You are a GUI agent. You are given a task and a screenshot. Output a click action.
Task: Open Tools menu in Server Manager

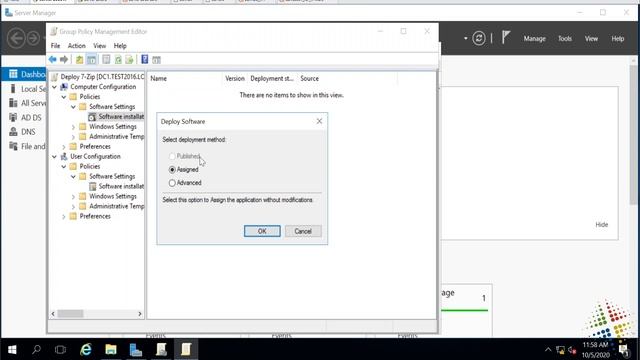pos(565,39)
